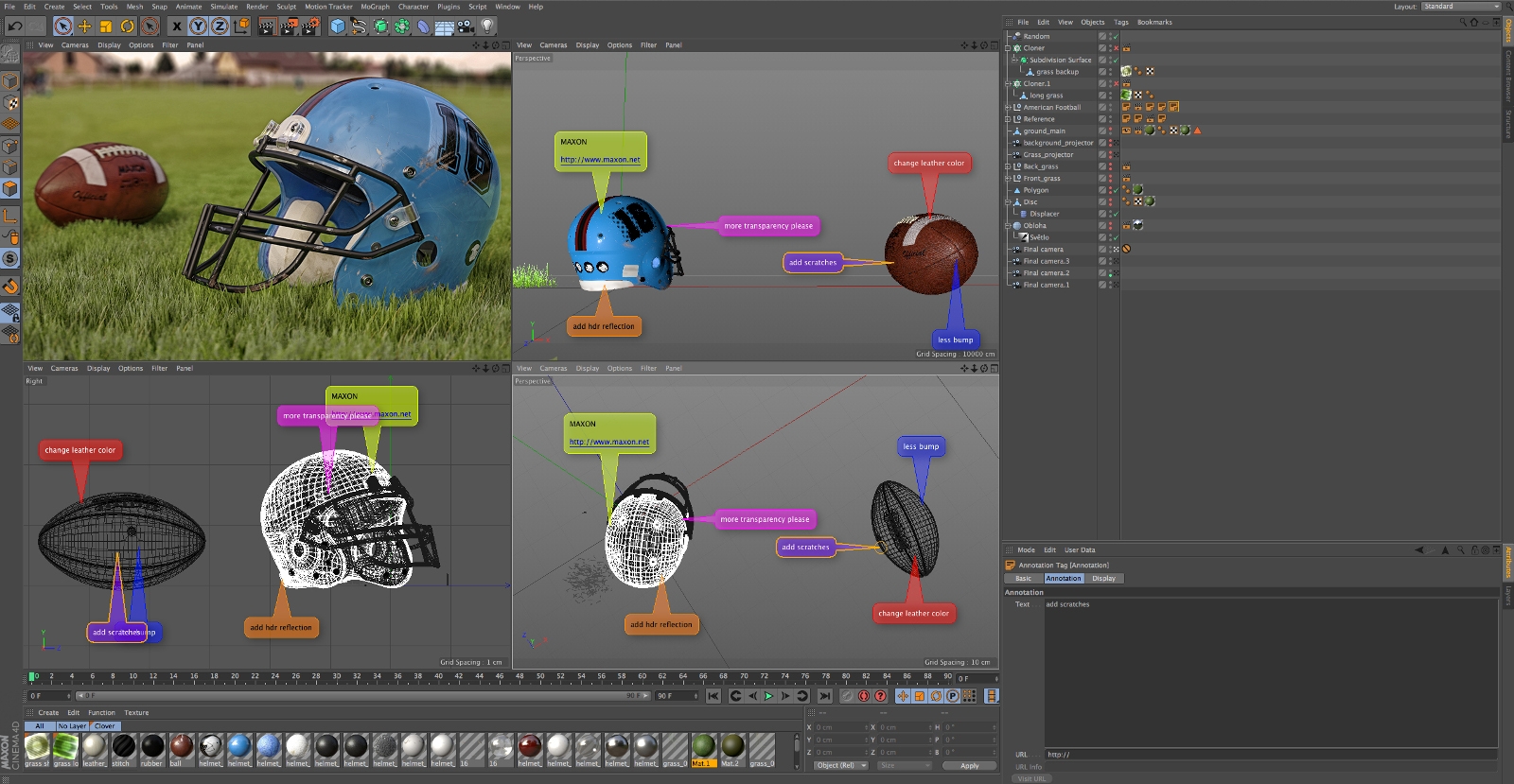
Task: Add a camera object
Action: point(466,26)
